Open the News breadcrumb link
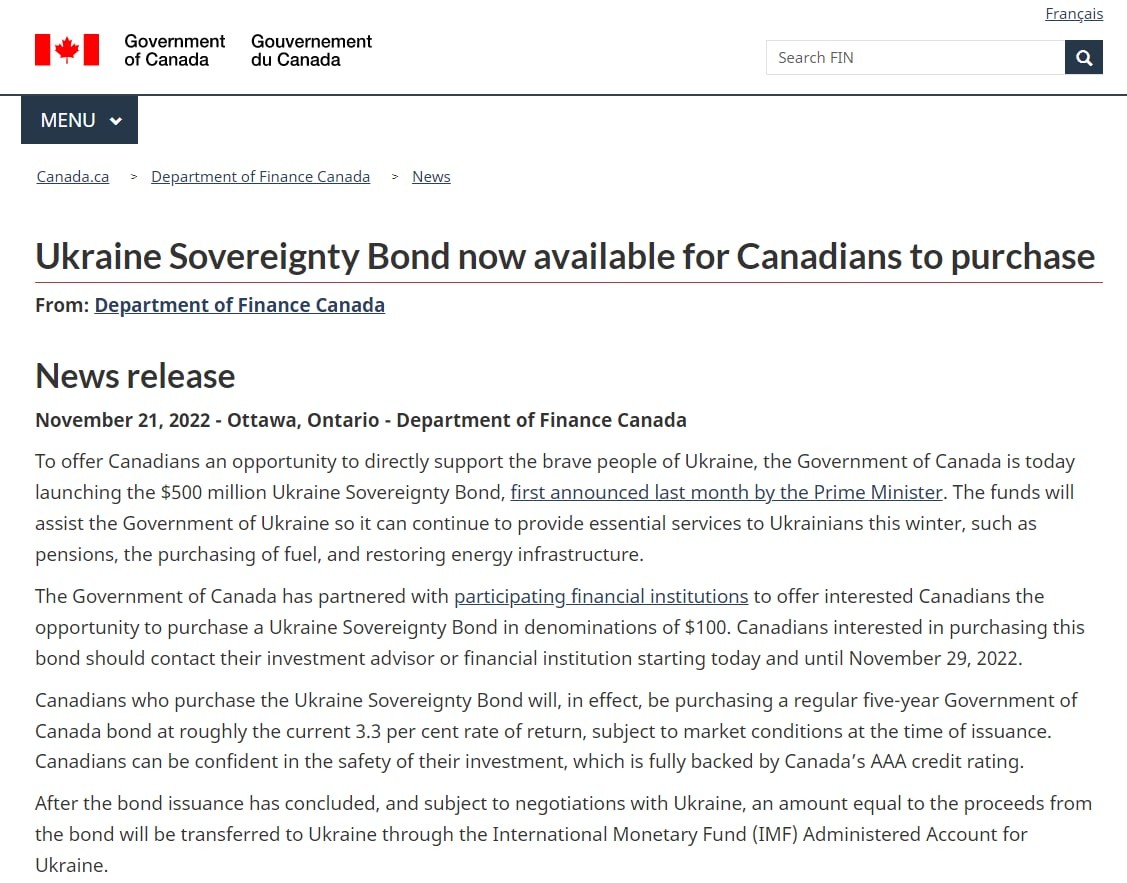1127x883 pixels. [431, 177]
